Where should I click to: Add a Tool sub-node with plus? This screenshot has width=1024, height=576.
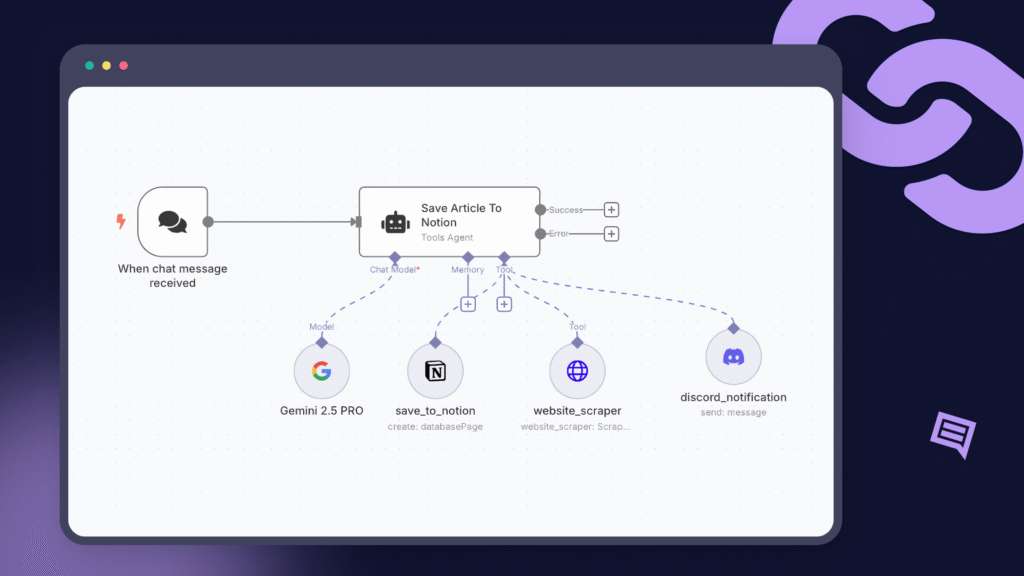(504, 304)
